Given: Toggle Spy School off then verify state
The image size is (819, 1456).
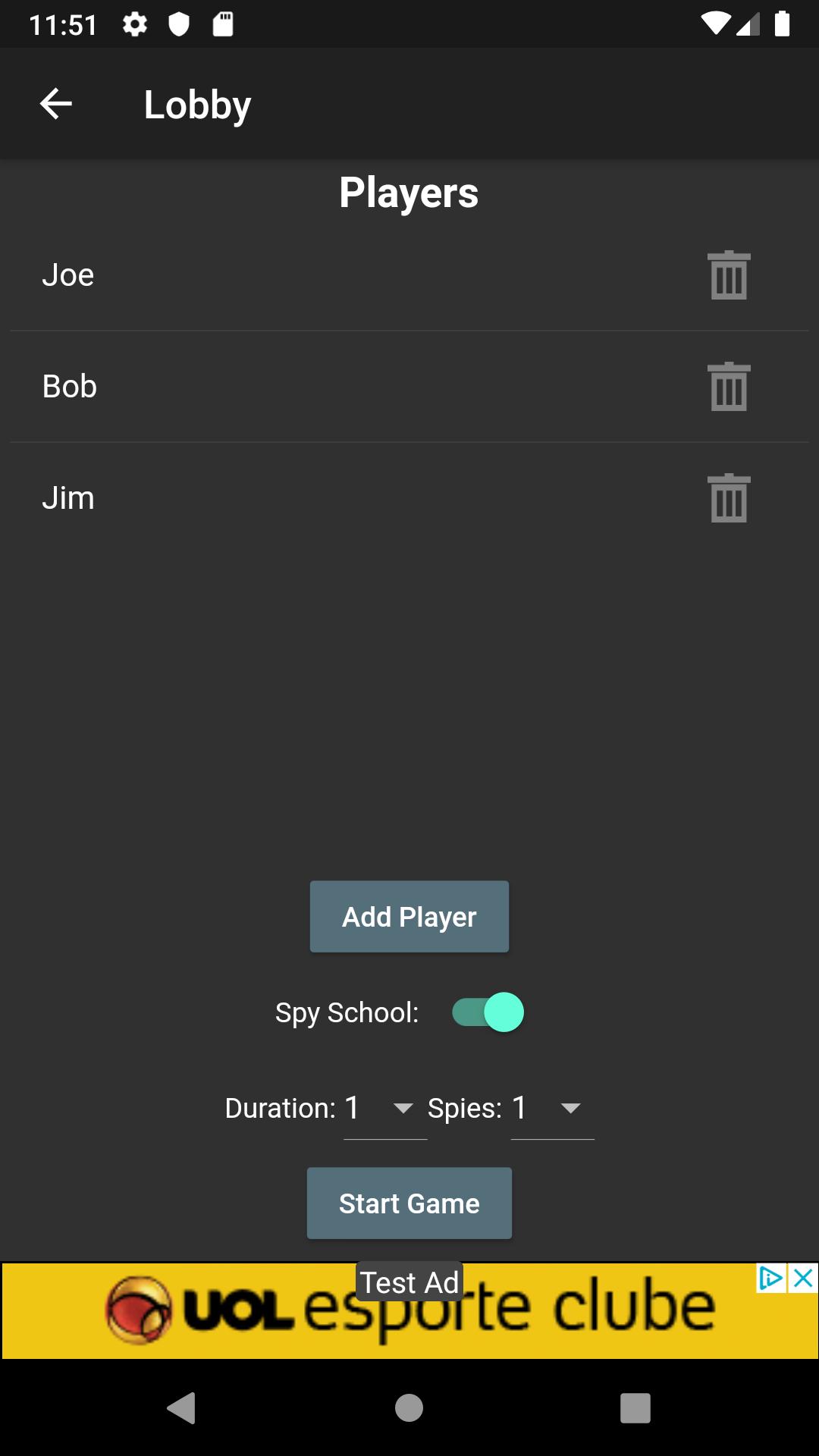Looking at the screenshot, I should point(488,1012).
